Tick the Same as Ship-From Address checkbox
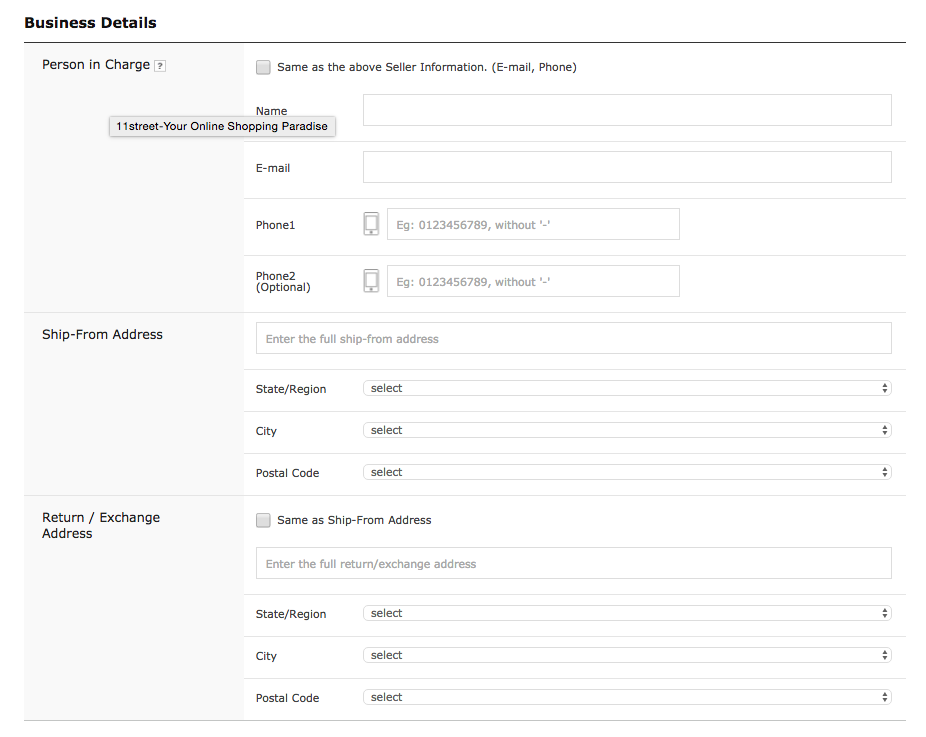This screenshot has height=737, width=926. click(263, 520)
